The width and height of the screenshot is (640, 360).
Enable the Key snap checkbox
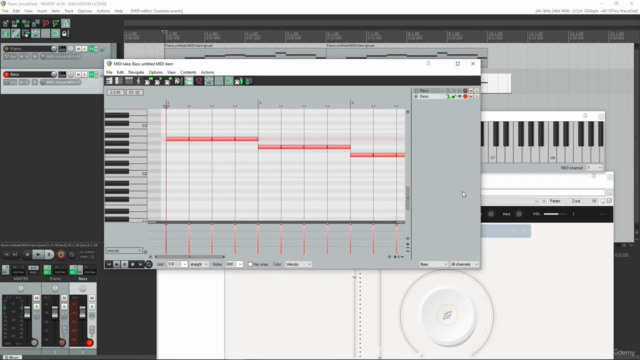250,264
